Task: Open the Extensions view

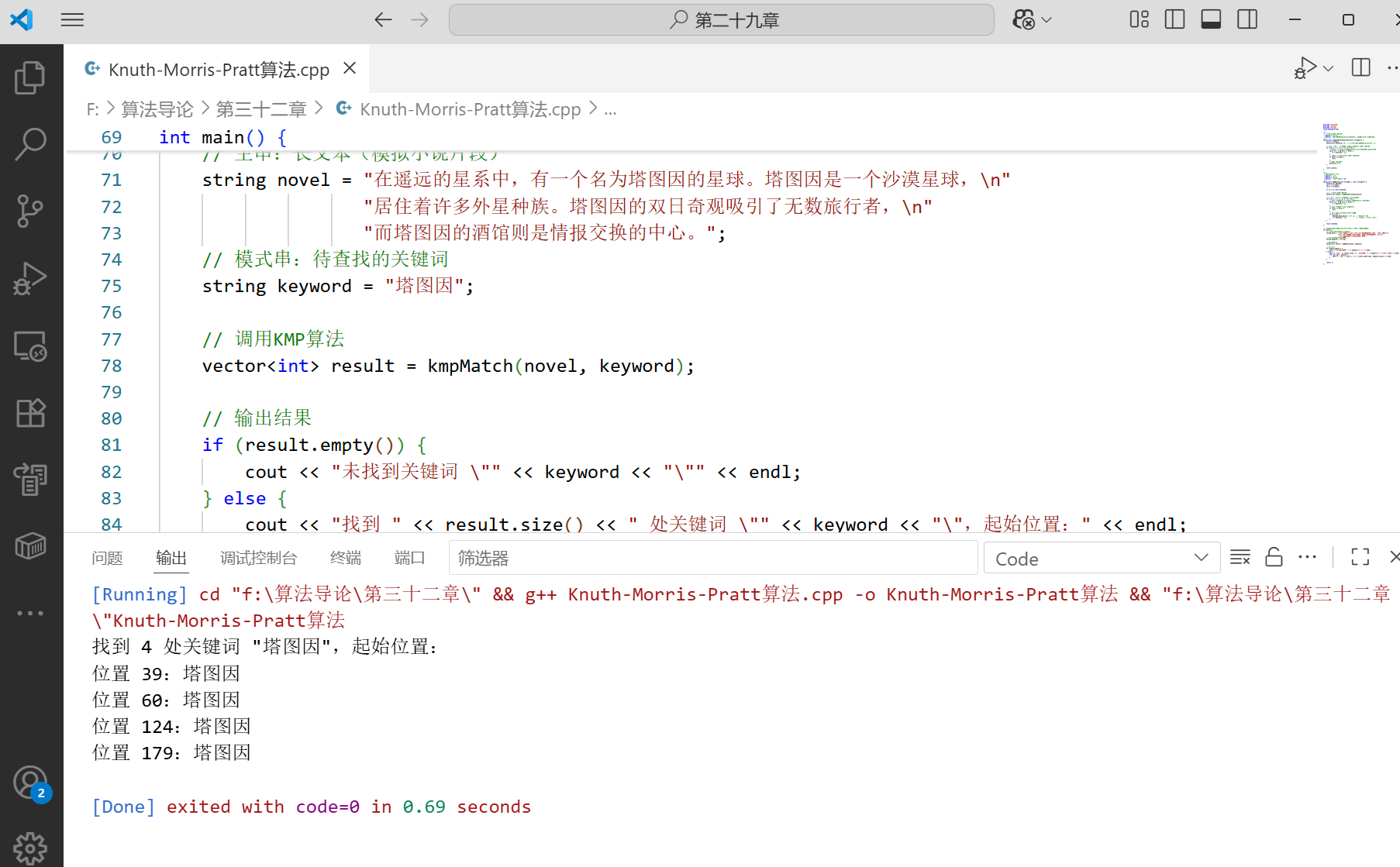Action: point(30,413)
